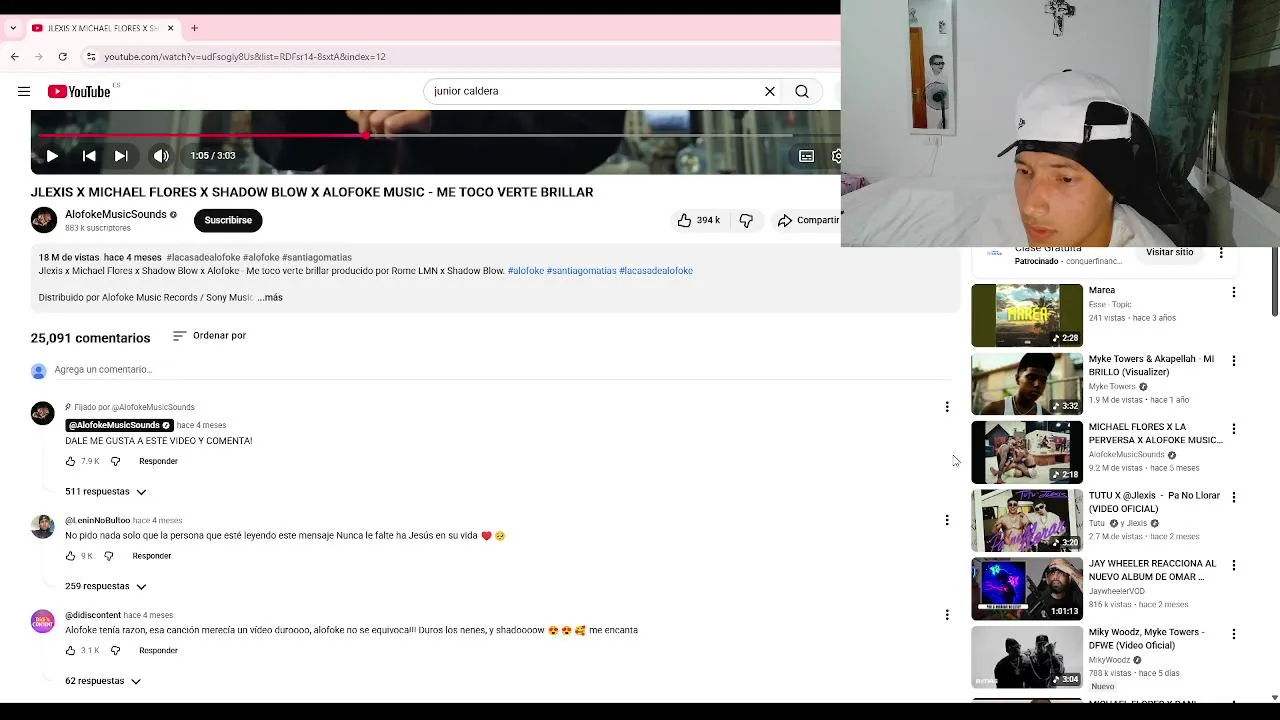The width and height of the screenshot is (1280, 720).
Task: Open options menu for the pinned comment
Action: pyautogui.click(x=947, y=407)
